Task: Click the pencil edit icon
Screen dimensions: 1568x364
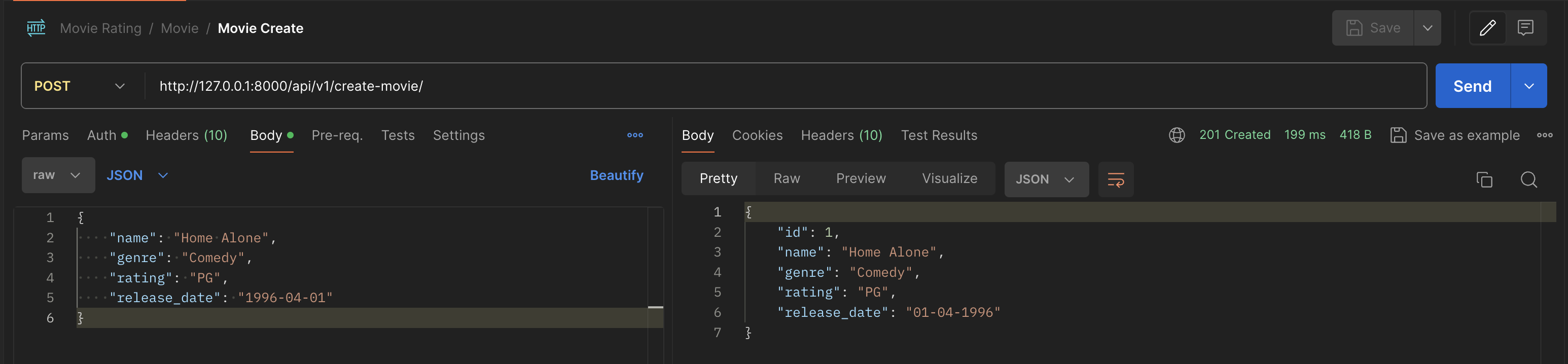Action: point(1487,28)
